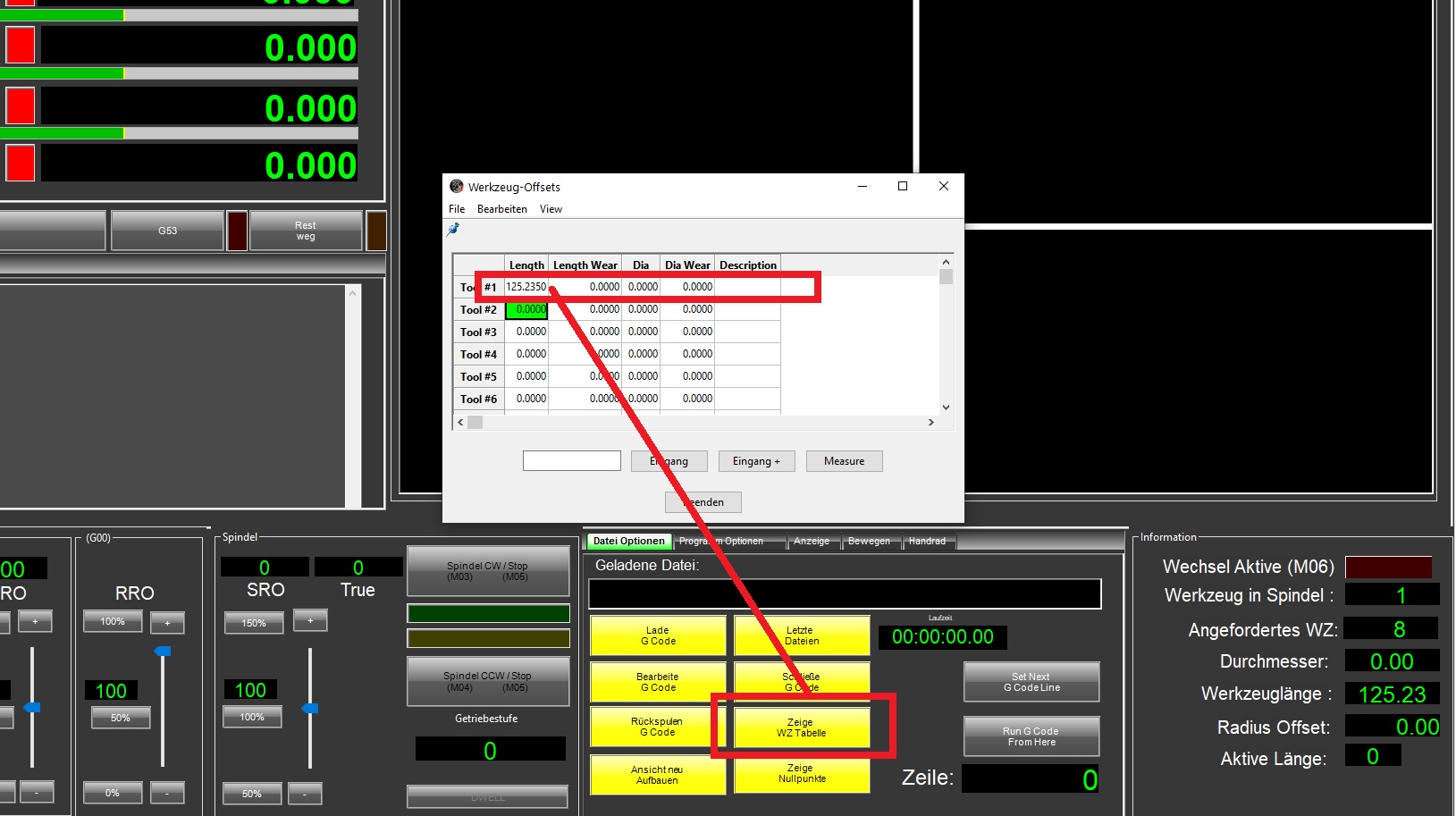Click the SRO spindle override slider handle
The width and height of the screenshot is (1456, 816).
pyautogui.click(x=310, y=708)
